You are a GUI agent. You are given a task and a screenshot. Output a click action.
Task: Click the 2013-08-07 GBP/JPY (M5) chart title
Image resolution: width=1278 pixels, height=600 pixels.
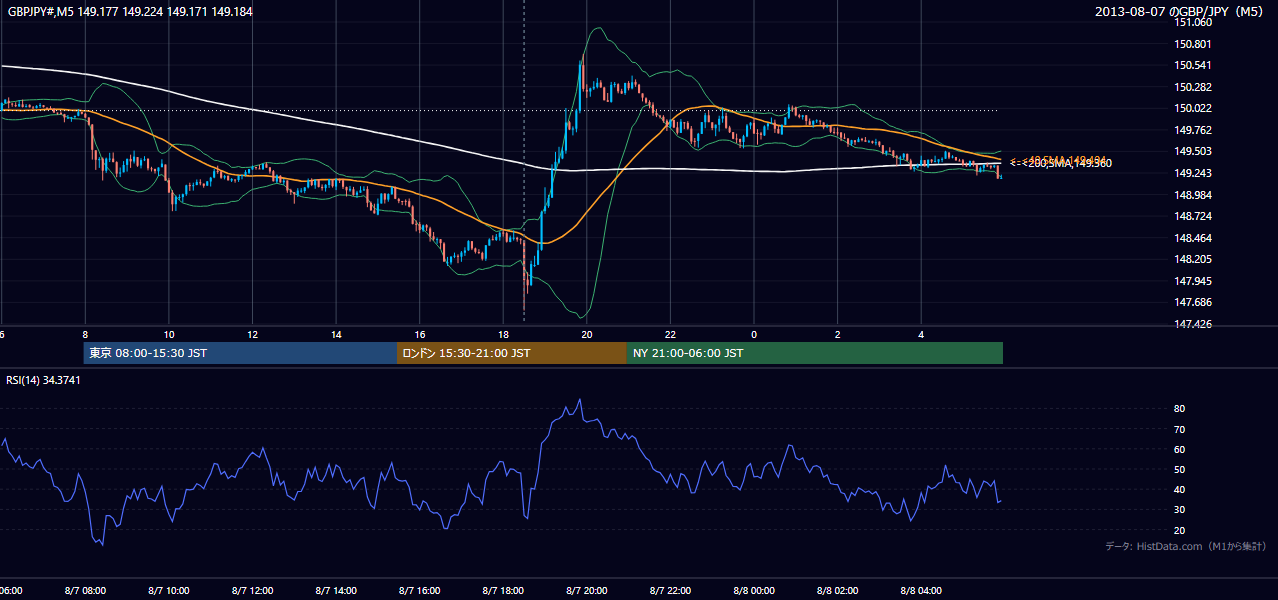tap(1180, 12)
